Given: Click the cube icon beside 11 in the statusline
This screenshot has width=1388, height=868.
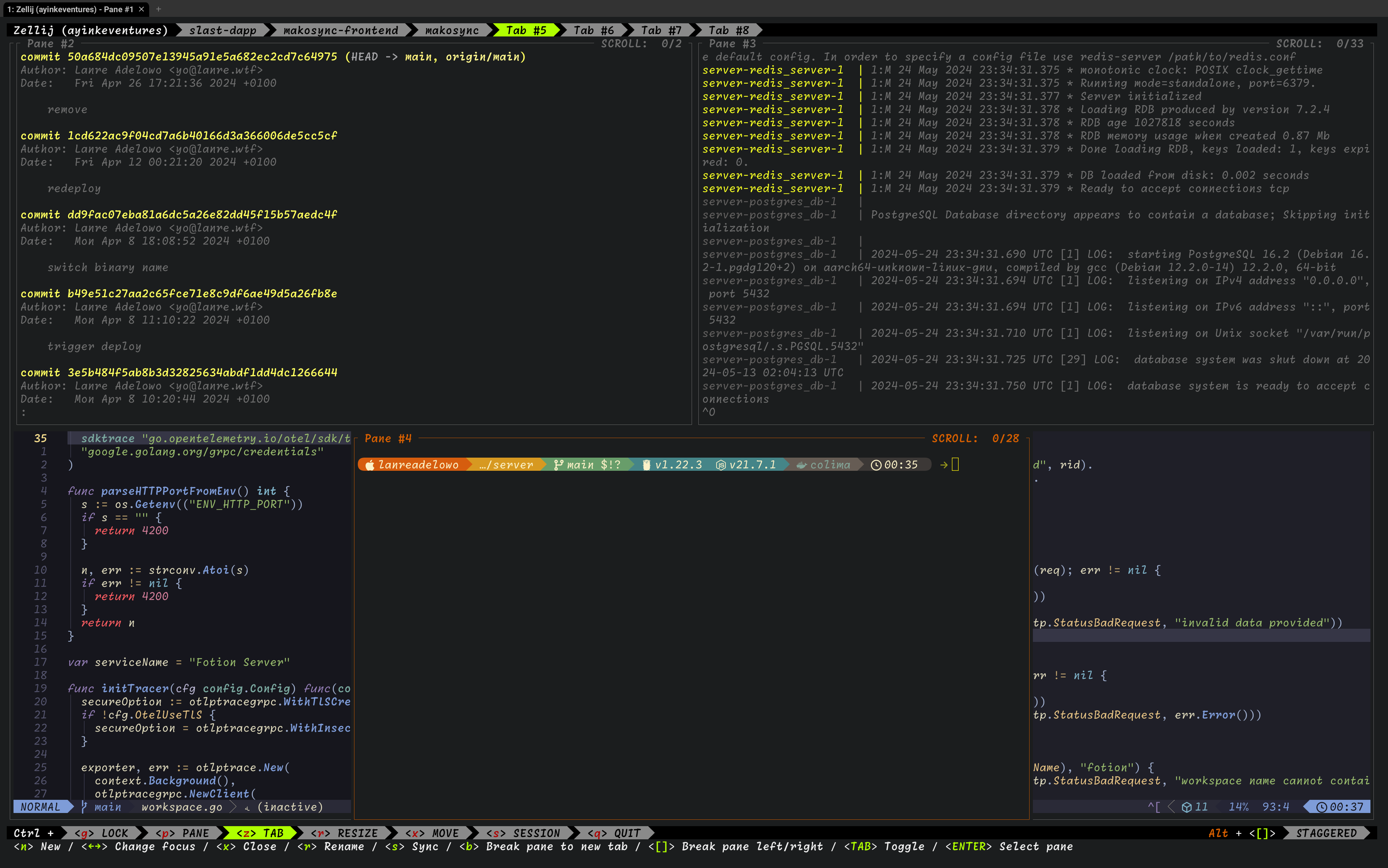Looking at the screenshot, I should (x=1186, y=807).
